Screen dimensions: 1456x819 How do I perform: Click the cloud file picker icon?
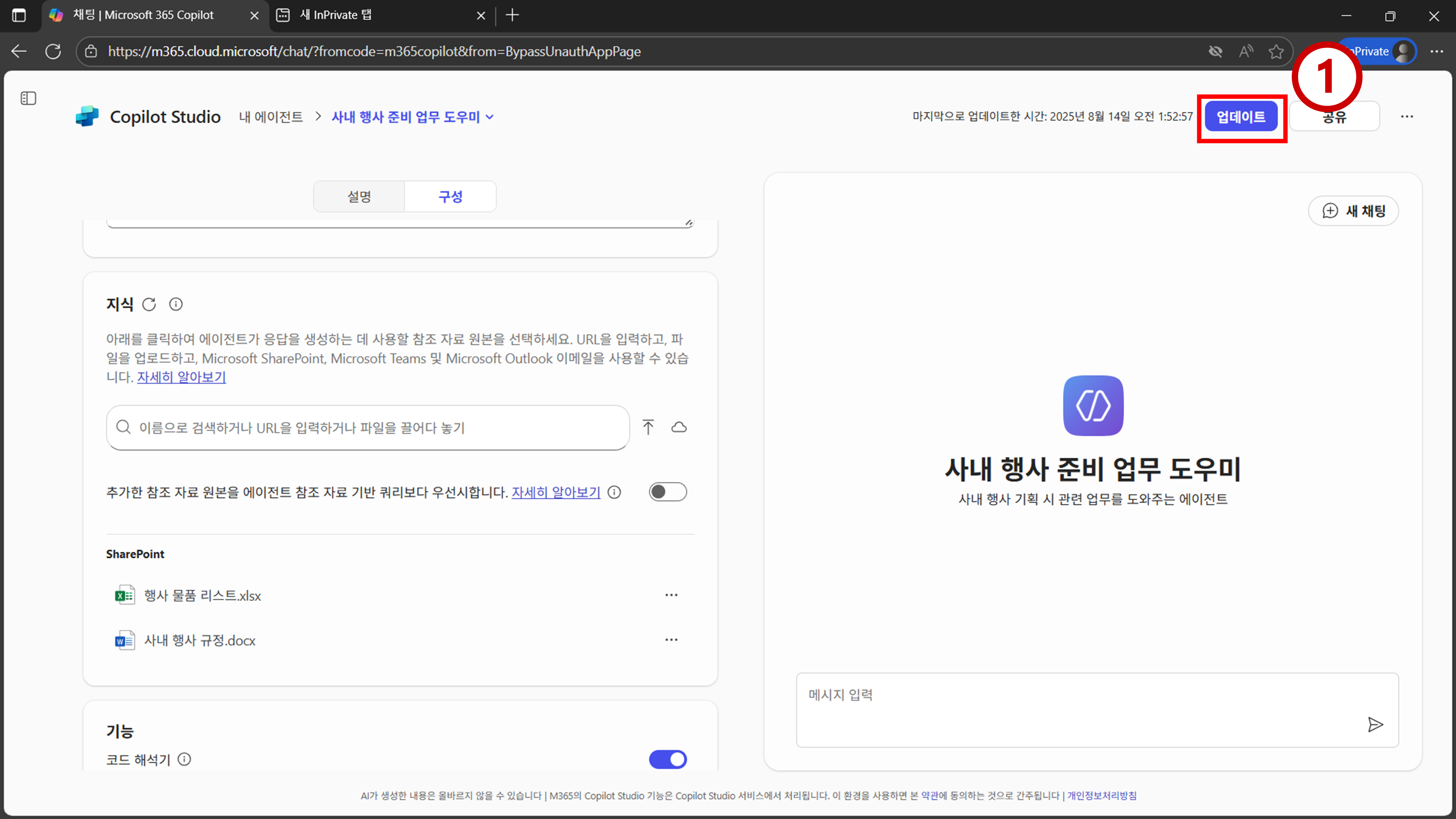coord(679,427)
